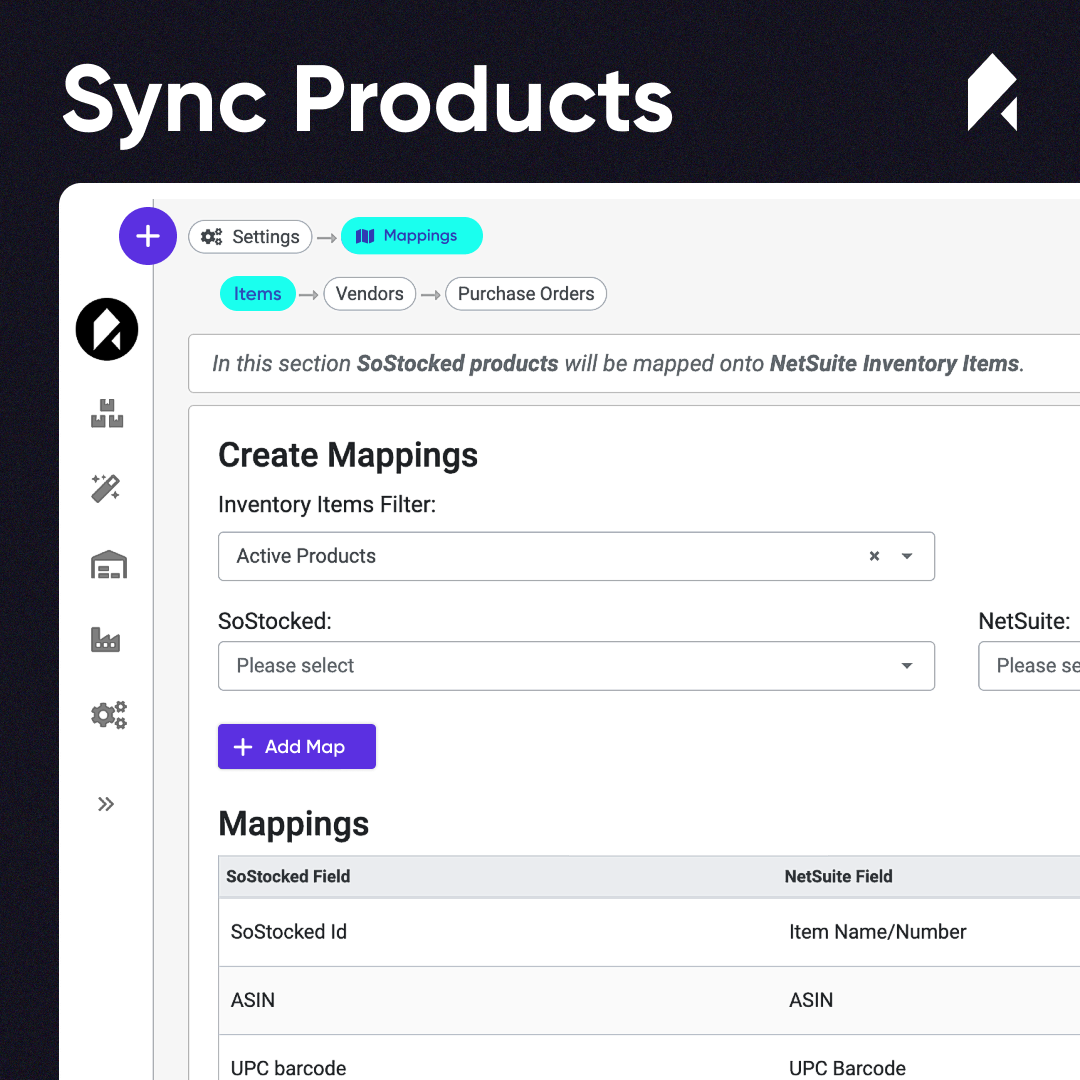Open the NetSuite Please select dropdown
The image size is (1080, 1080).
1029,666
